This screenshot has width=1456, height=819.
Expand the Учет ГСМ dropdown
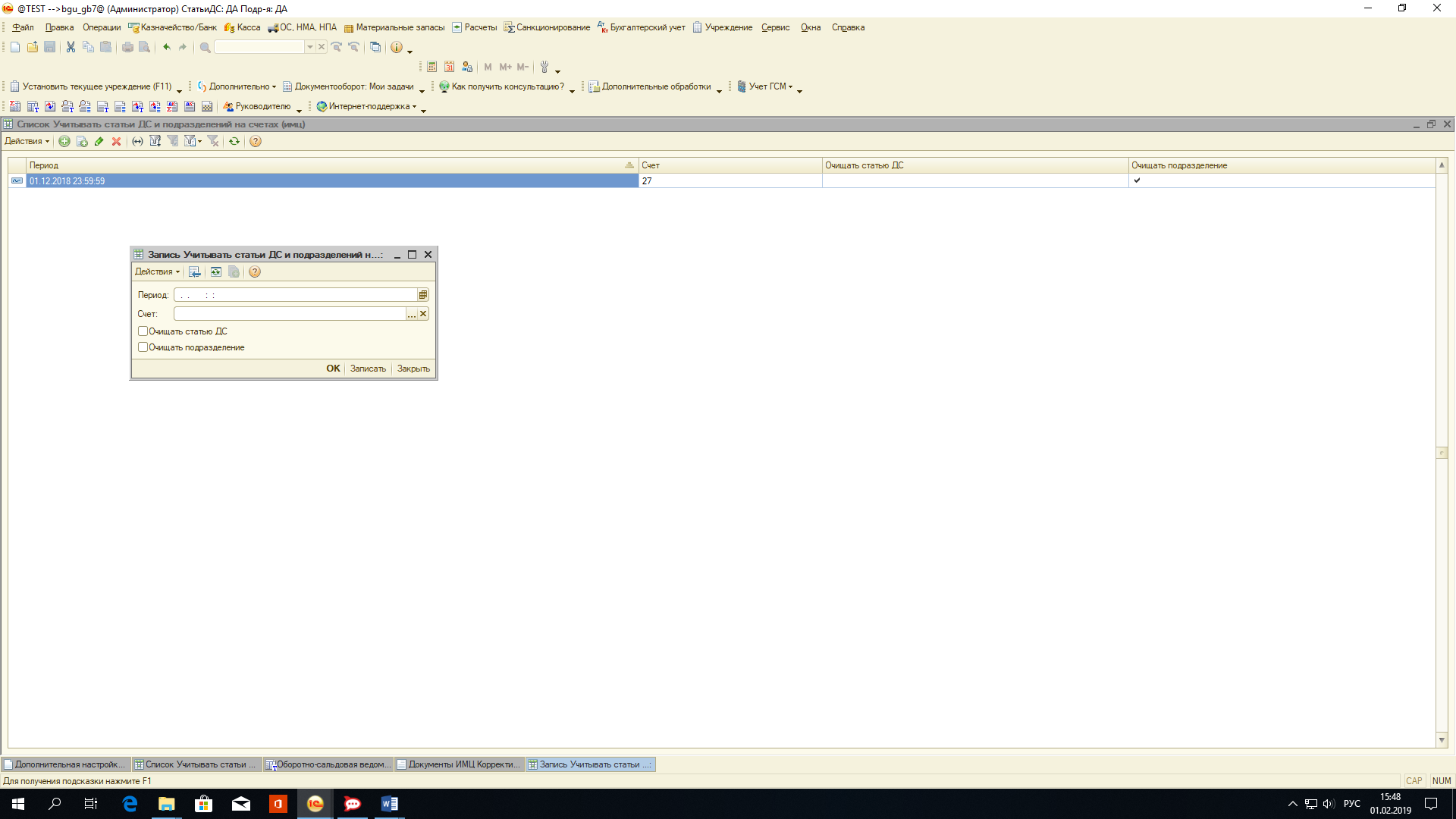(770, 86)
